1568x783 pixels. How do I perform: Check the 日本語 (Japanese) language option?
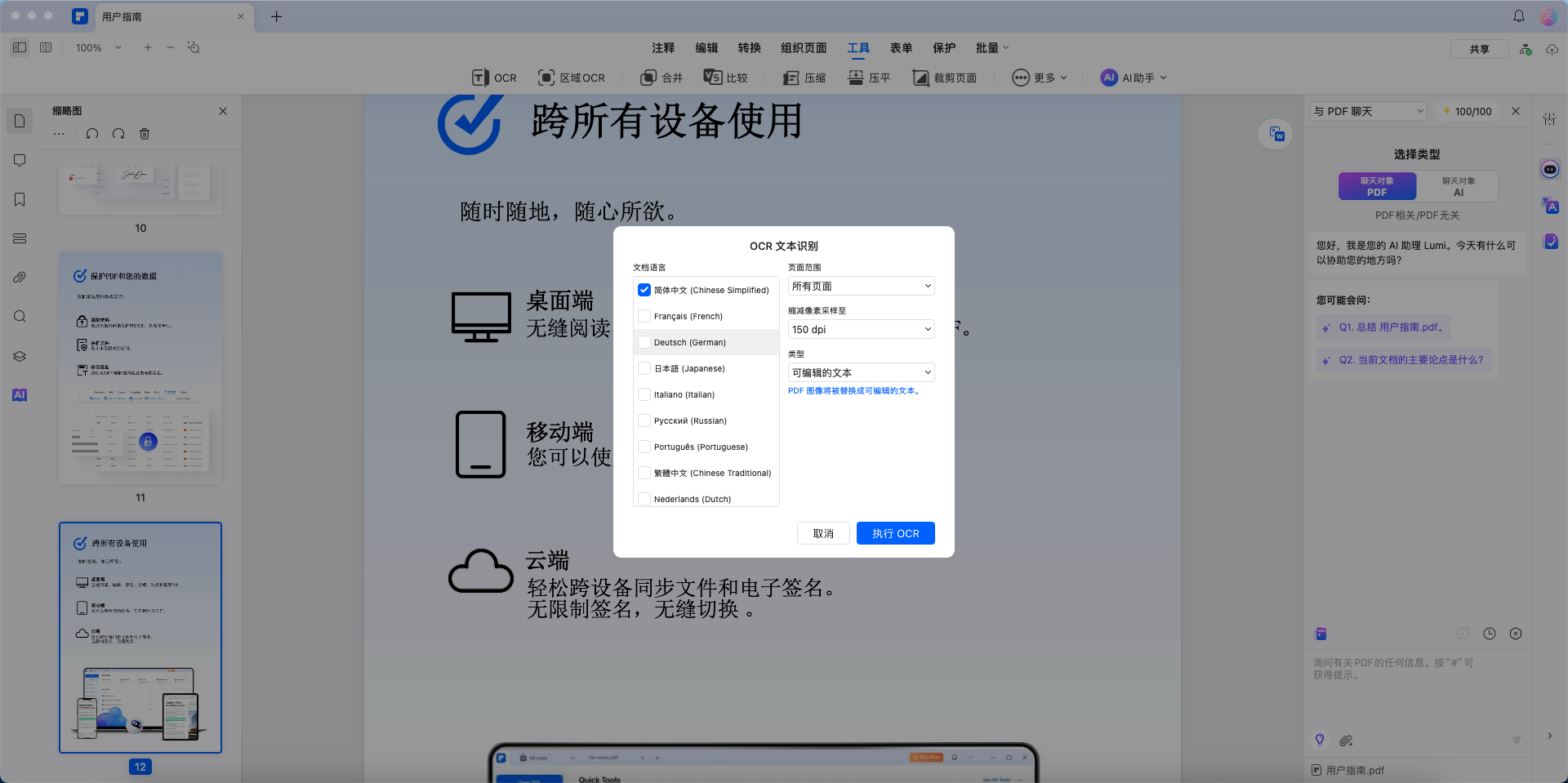(x=644, y=368)
